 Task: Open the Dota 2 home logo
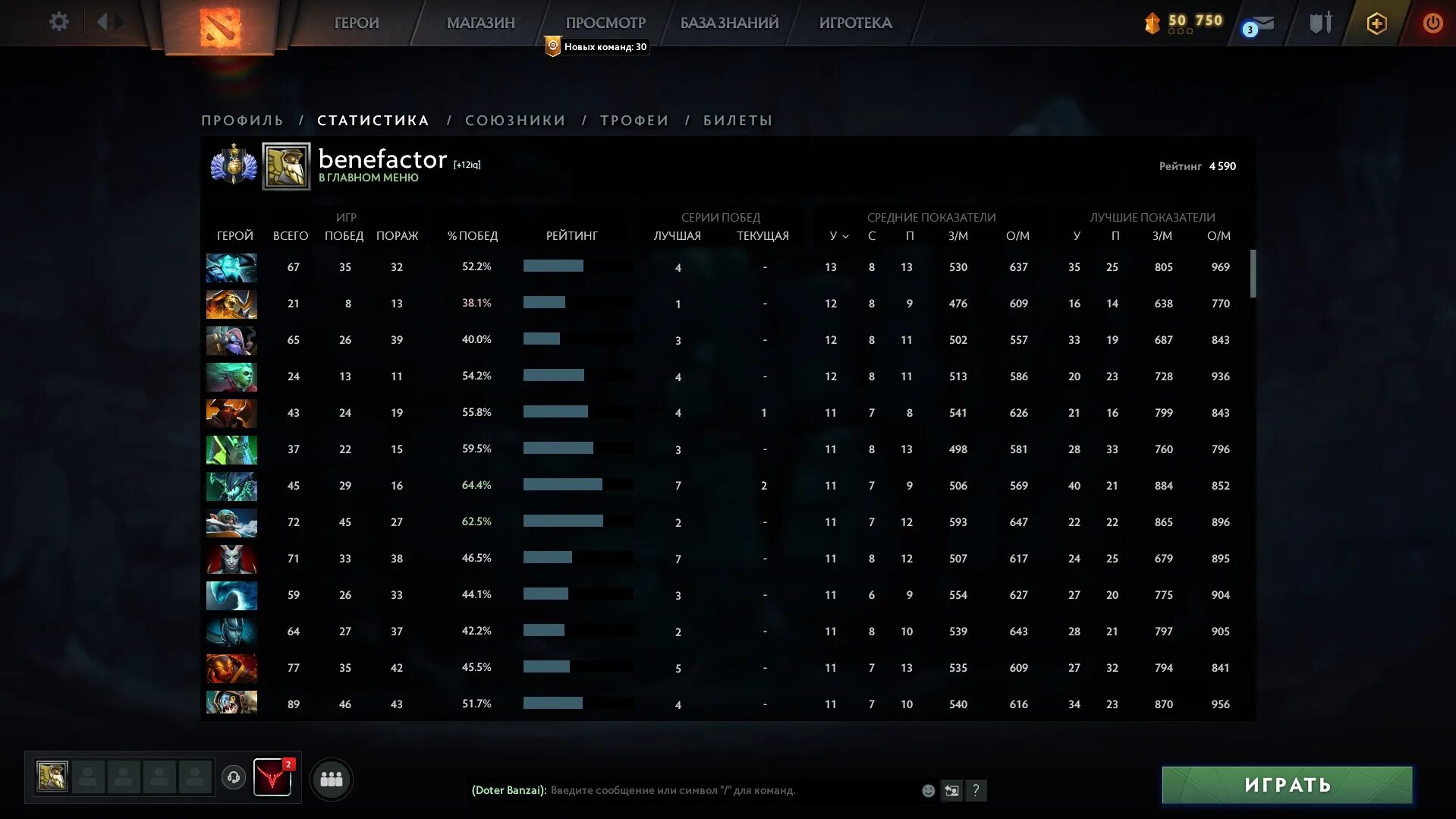(220, 28)
